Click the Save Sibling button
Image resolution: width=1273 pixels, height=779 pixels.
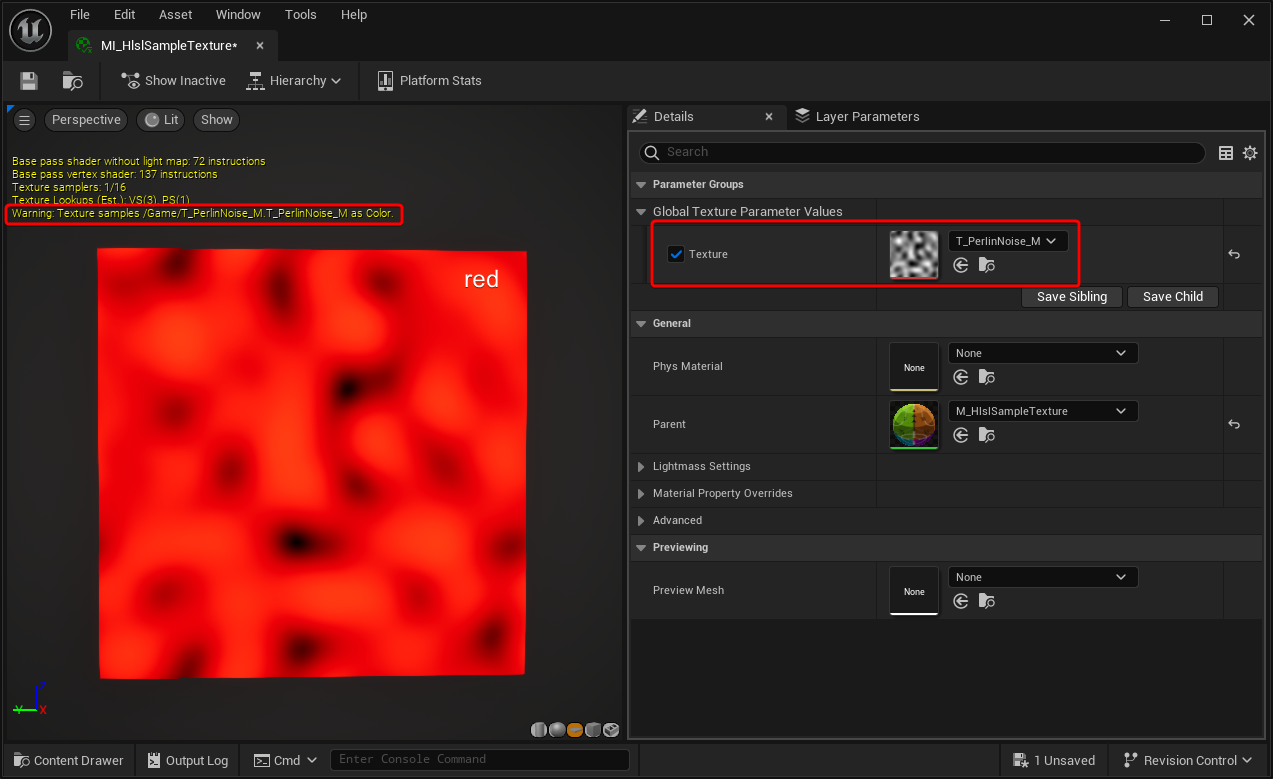point(1071,297)
